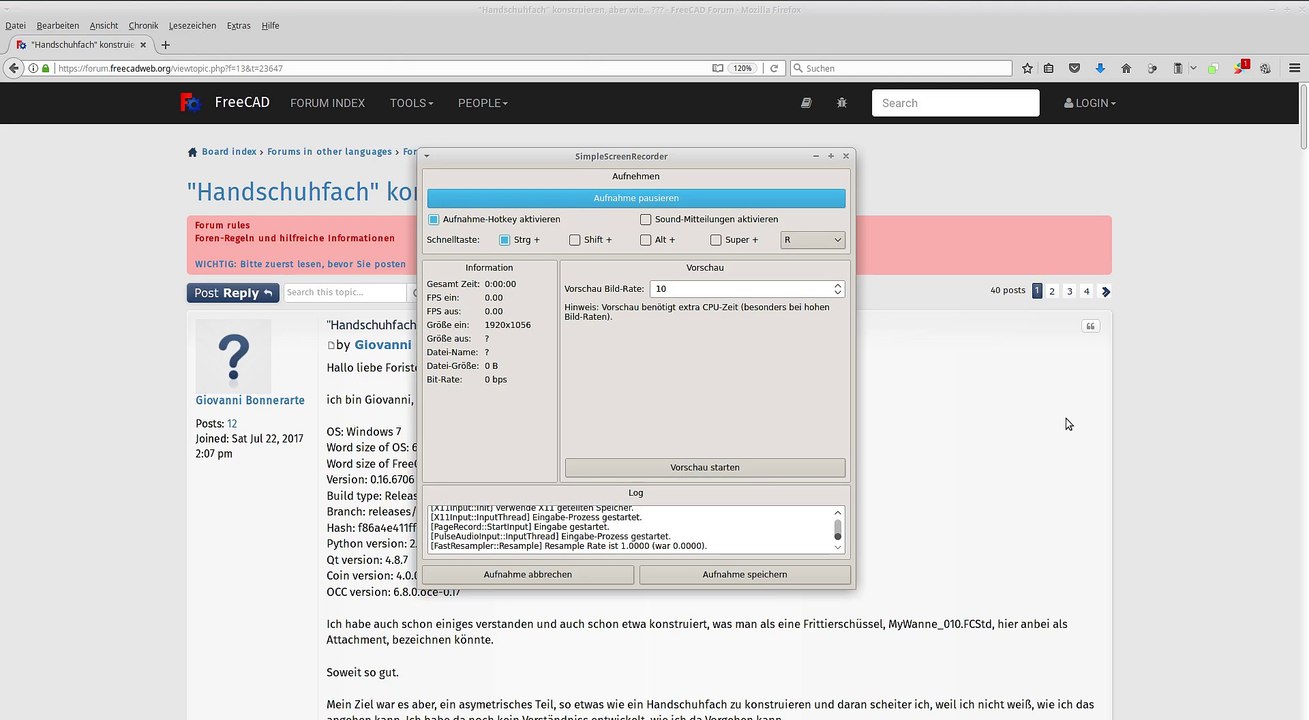Open SimpleScreenRecorder window menu arrow
Viewport: 1309px width, 720px height.
(427, 156)
